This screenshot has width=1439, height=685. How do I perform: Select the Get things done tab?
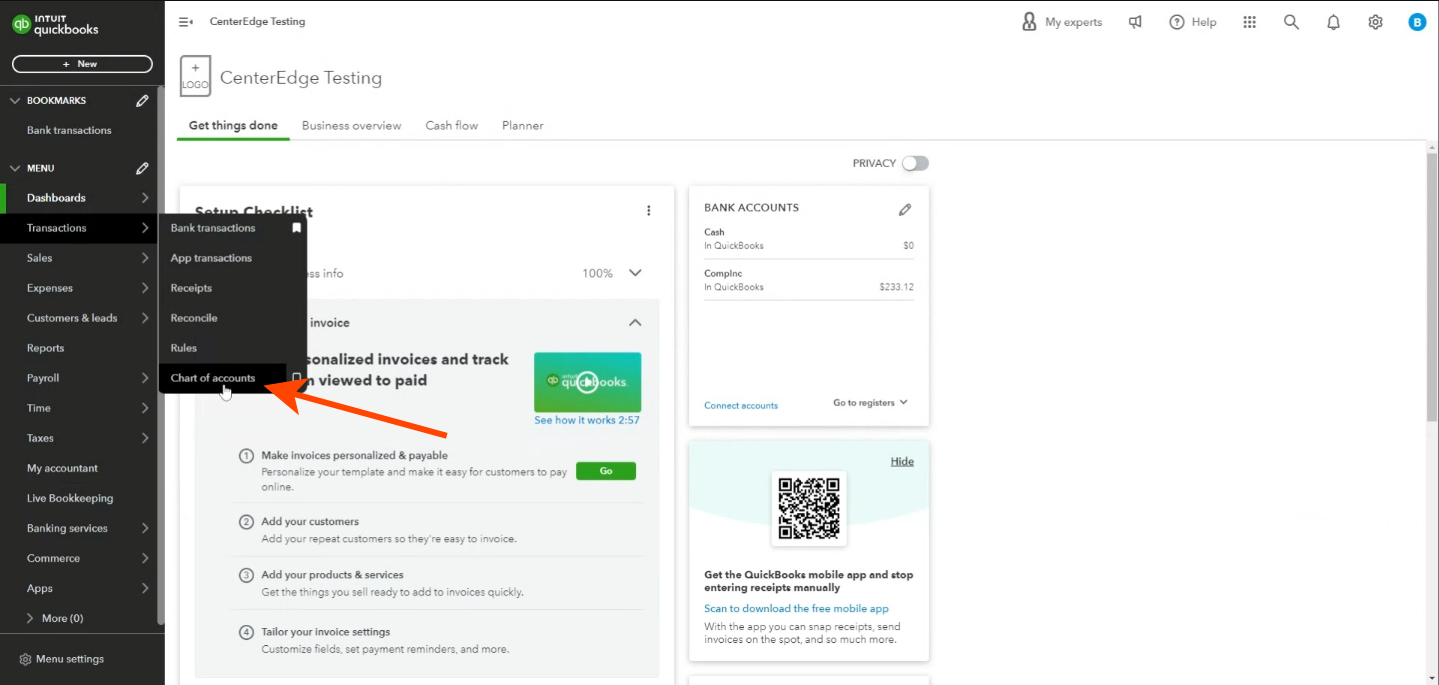pos(233,126)
